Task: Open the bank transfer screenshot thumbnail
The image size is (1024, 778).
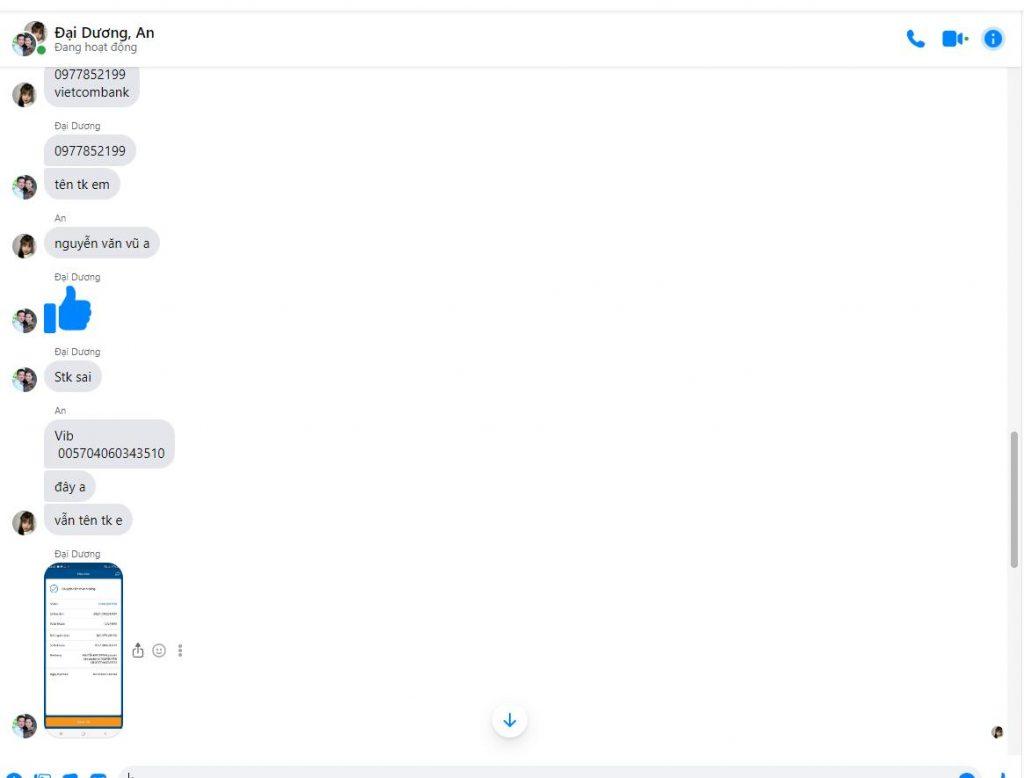Action: (83, 646)
